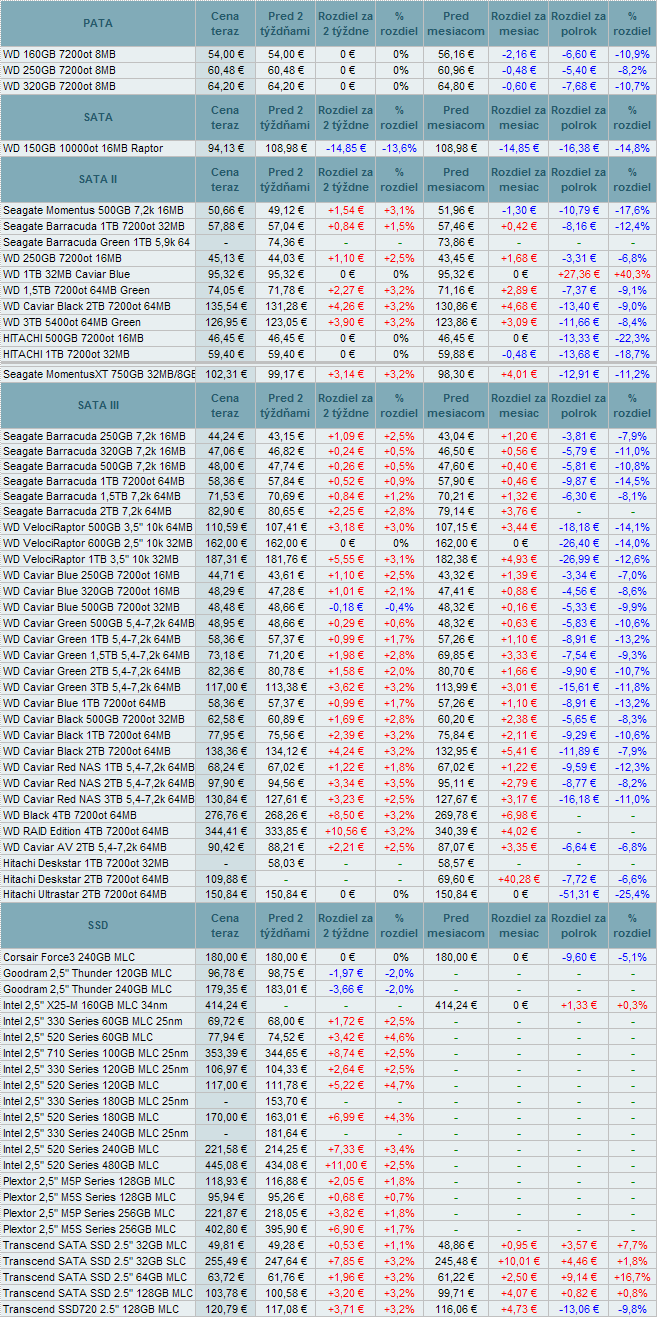The width and height of the screenshot is (657, 1317).
Task: Click the -0,18 € cell for Caviar Blue 500GB
Action: click(347, 606)
